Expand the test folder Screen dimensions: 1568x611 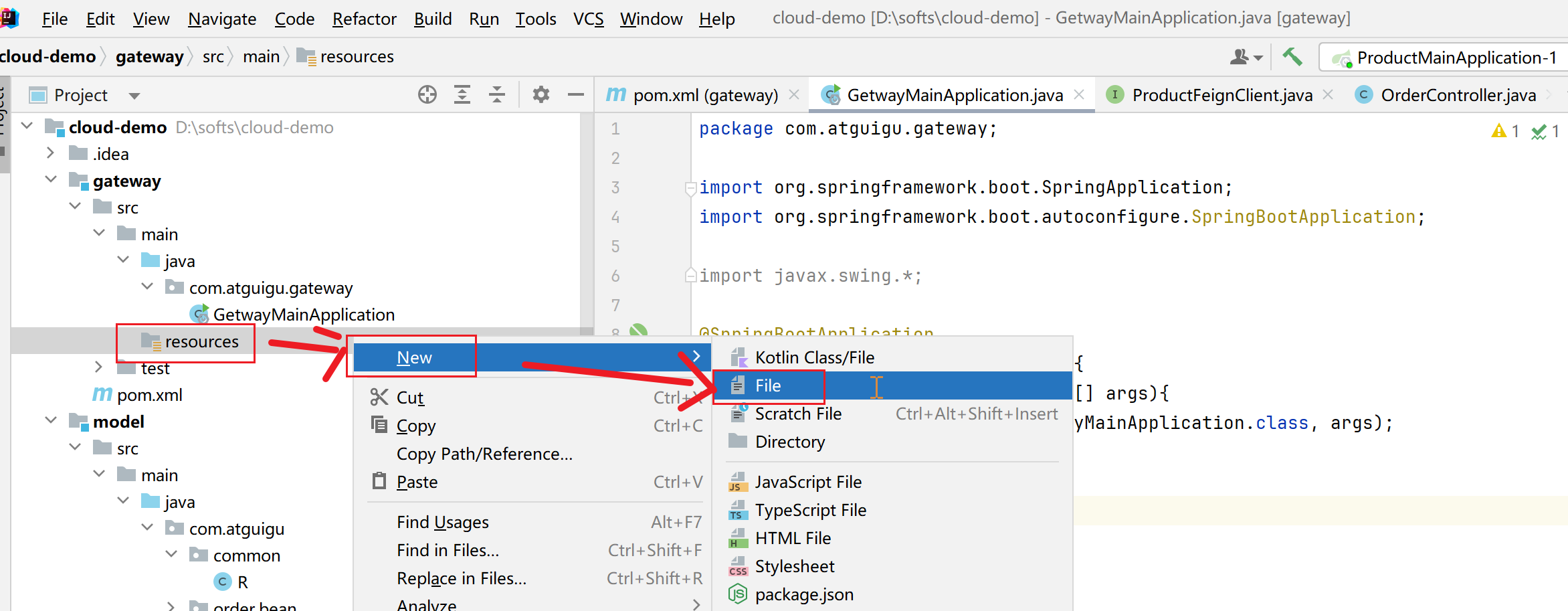click(99, 367)
